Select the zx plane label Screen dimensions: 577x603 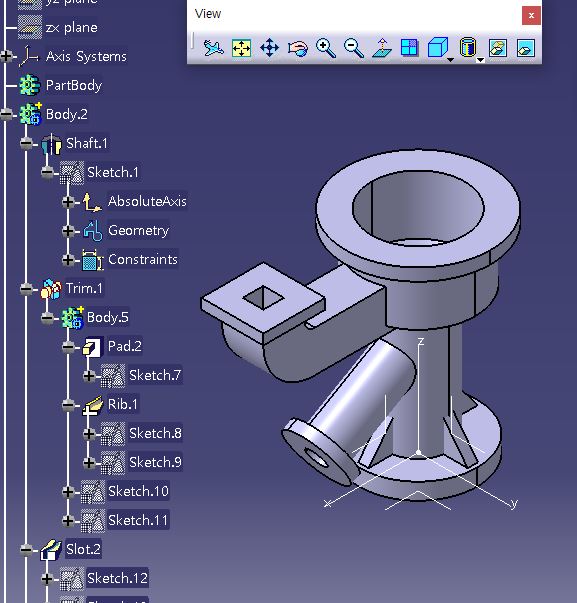72,28
